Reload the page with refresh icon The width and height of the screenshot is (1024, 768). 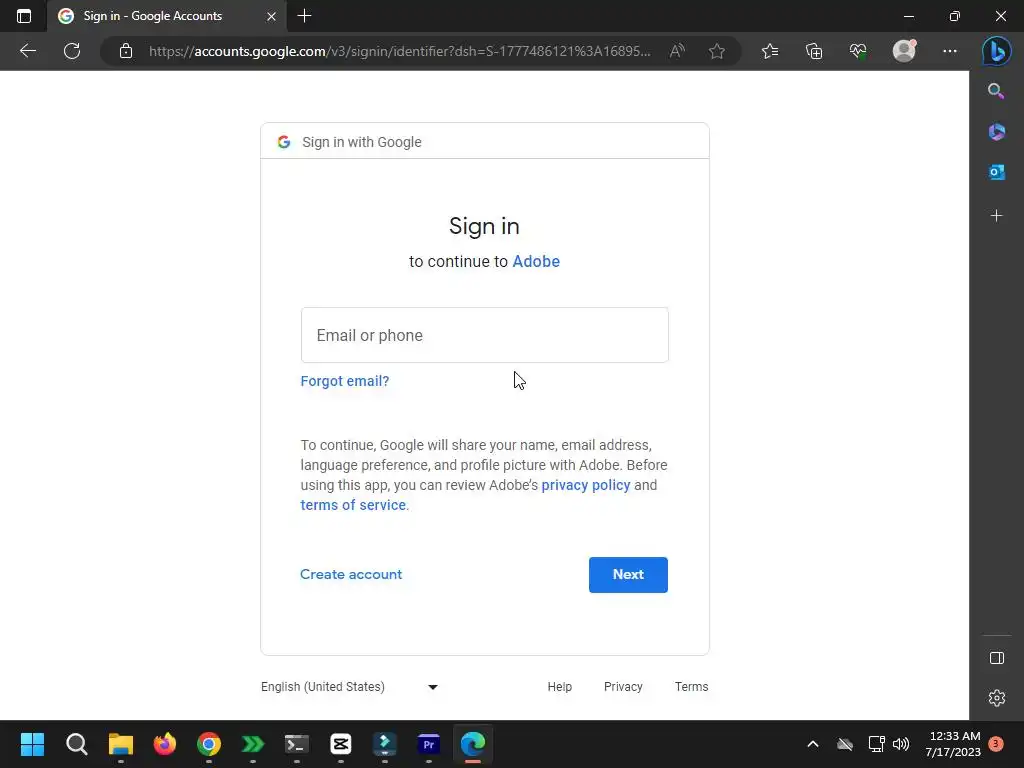[x=72, y=51]
